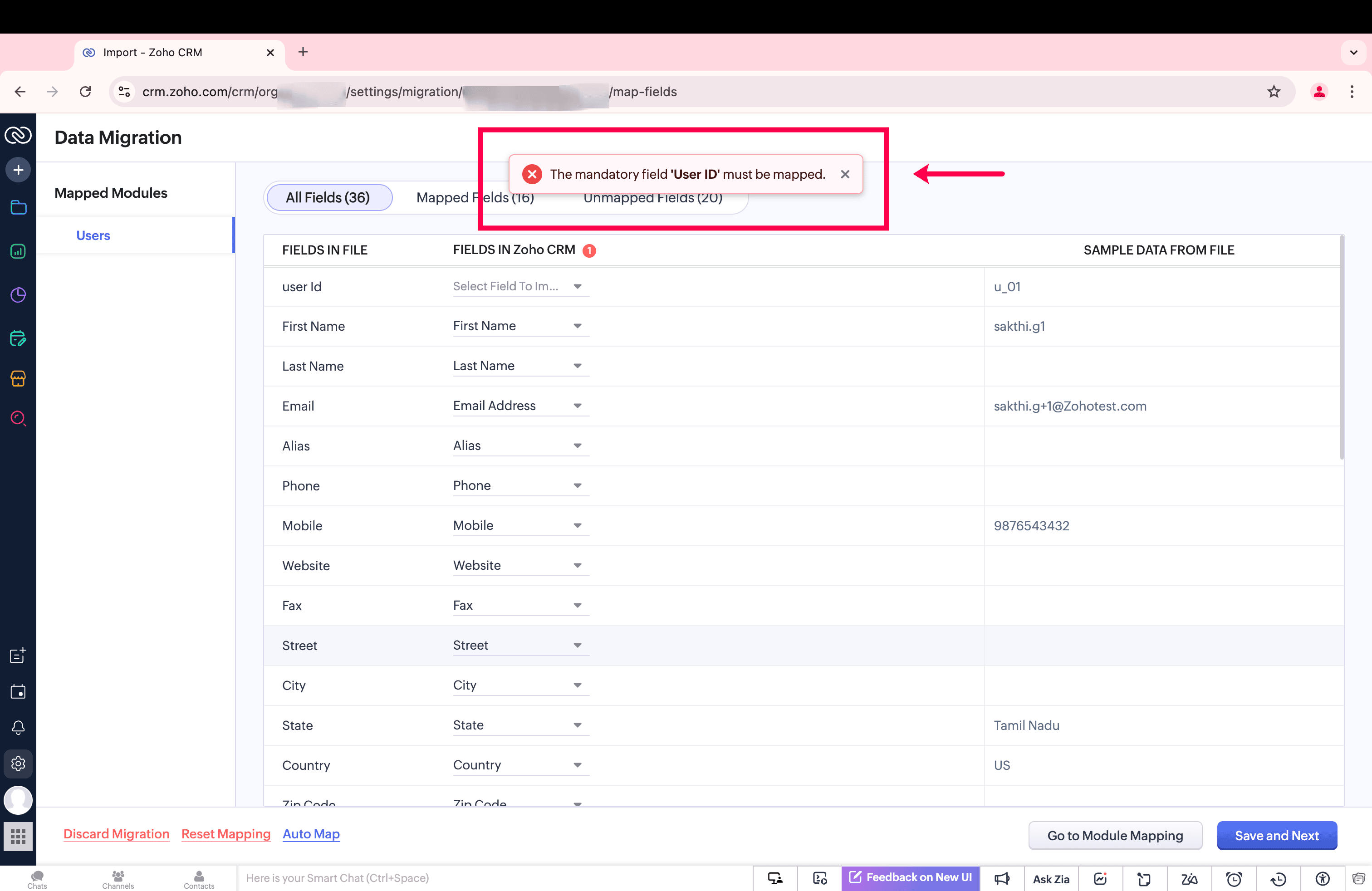1372x891 pixels.
Task: Click the plus quick-create icon in sidebar
Action: click(x=18, y=170)
